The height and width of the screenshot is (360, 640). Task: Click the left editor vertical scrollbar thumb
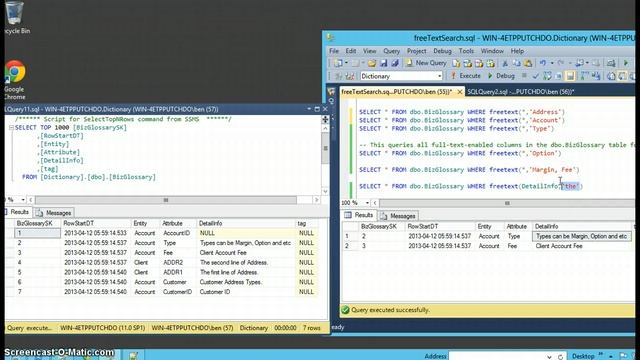[325, 149]
